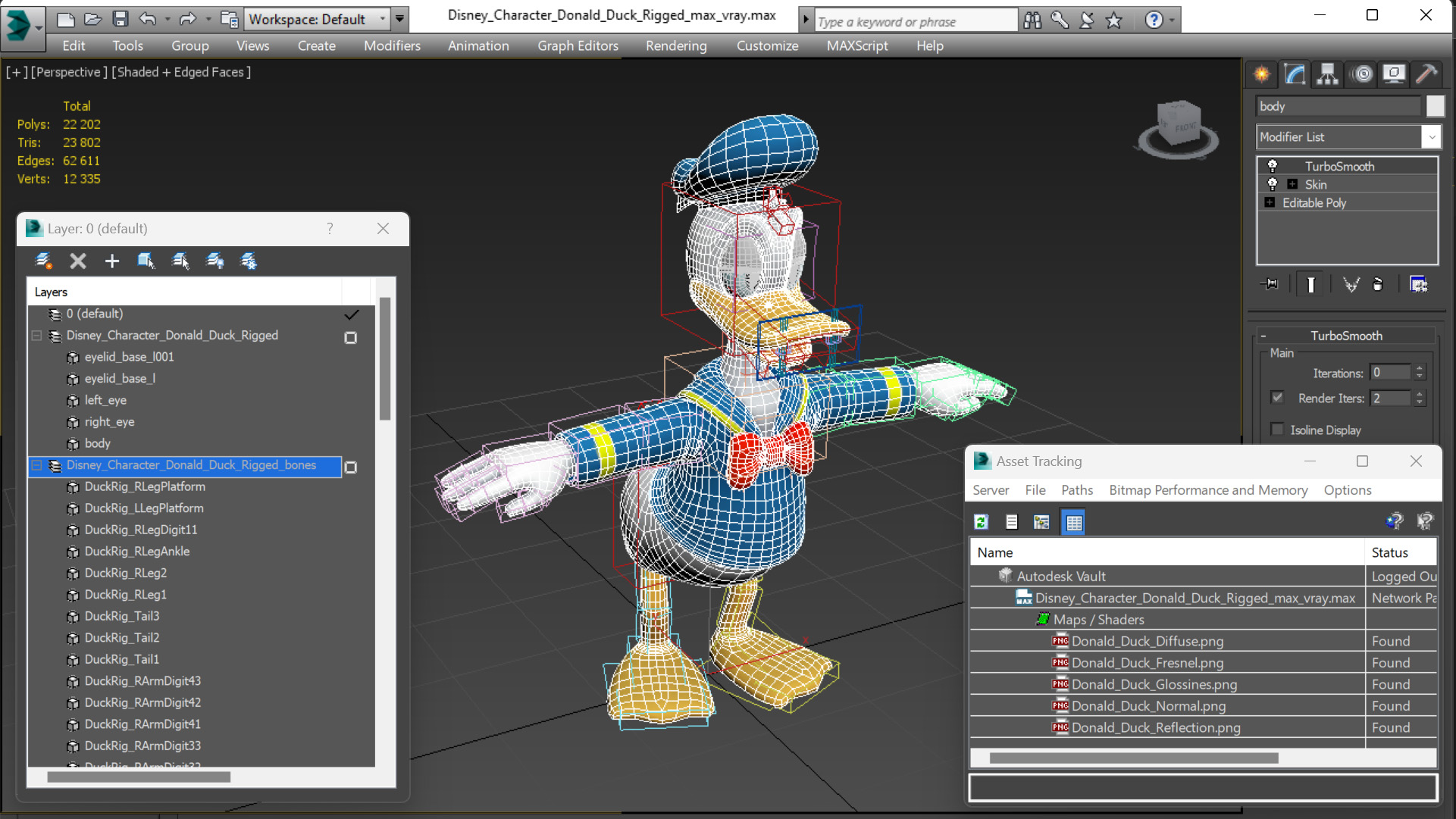Viewport: 1456px width, 819px height.
Task: Click the Layer dialog vertical scrollbar
Action: pos(385,359)
